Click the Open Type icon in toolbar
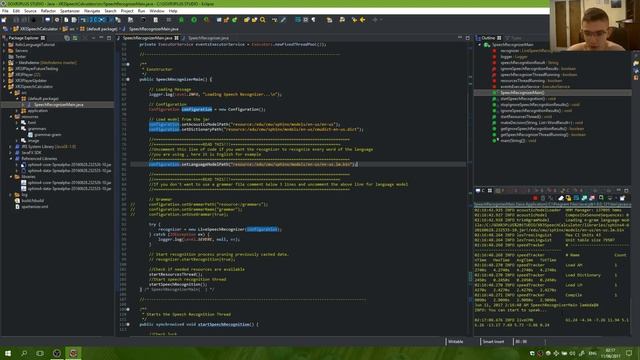The image size is (640, 360). coord(247,20)
